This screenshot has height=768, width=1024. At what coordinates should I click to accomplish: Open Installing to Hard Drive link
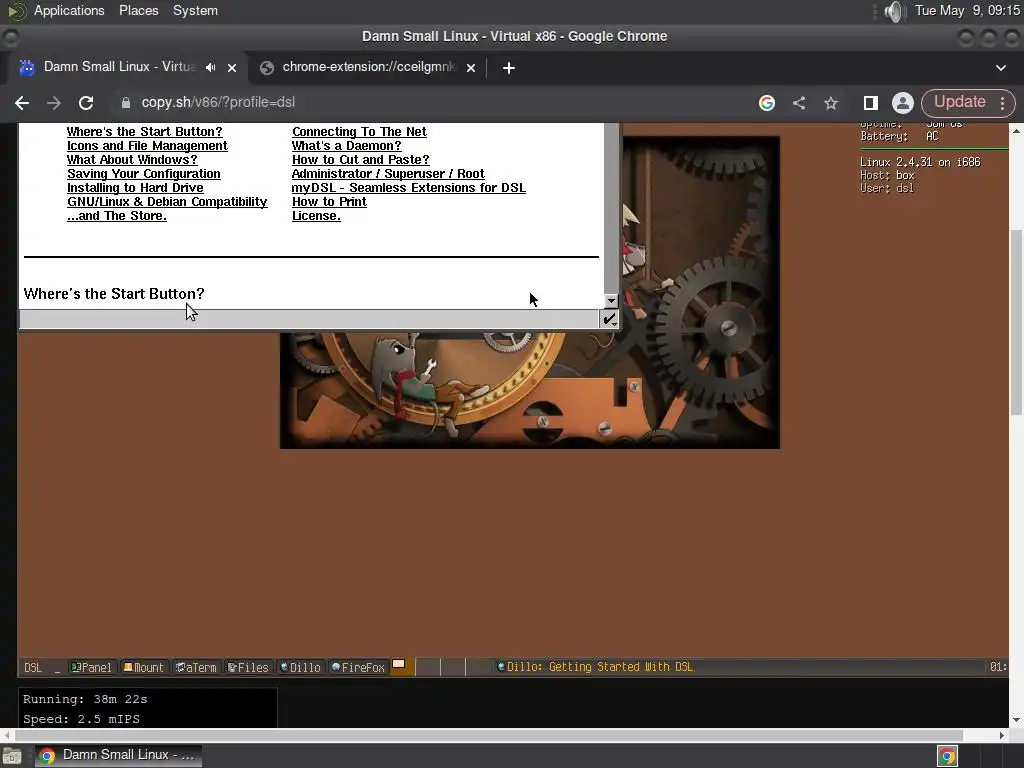click(x=135, y=188)
